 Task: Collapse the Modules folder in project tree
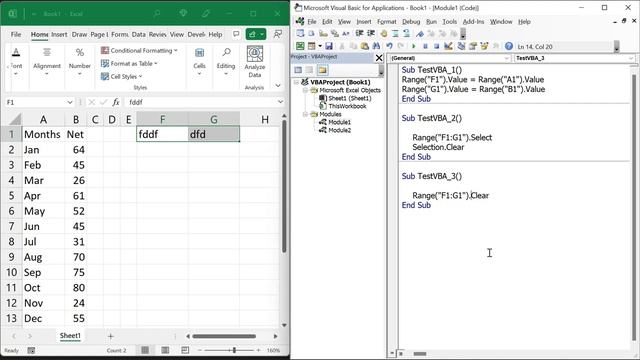coord(305,114)
